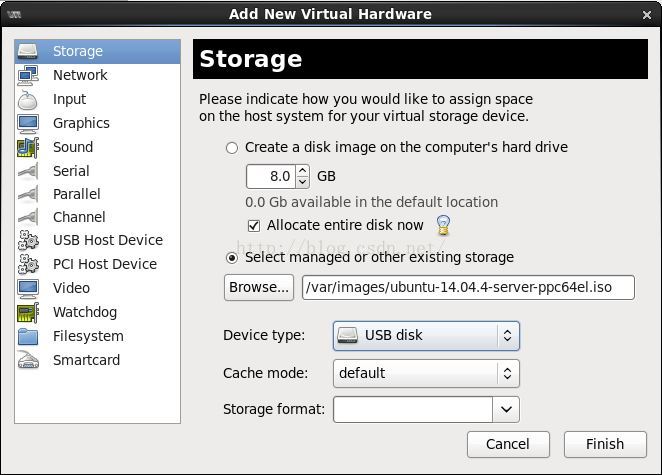Select managed or other existing storage radio
Screen dimensions: 662x475
click(x=232, y=258)
